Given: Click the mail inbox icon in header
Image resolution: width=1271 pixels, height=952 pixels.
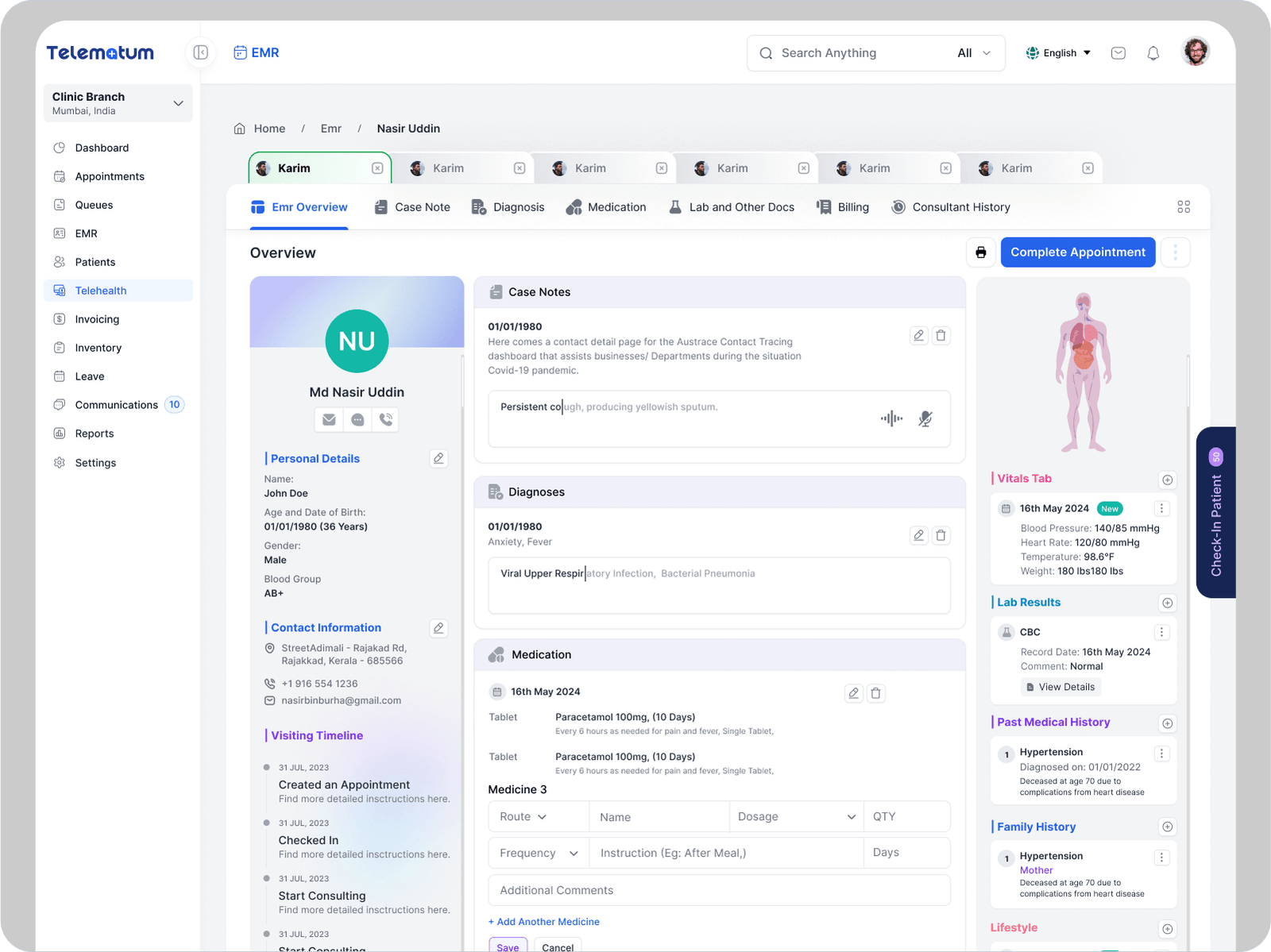Looking at the screenshot, I should 1118,53.
